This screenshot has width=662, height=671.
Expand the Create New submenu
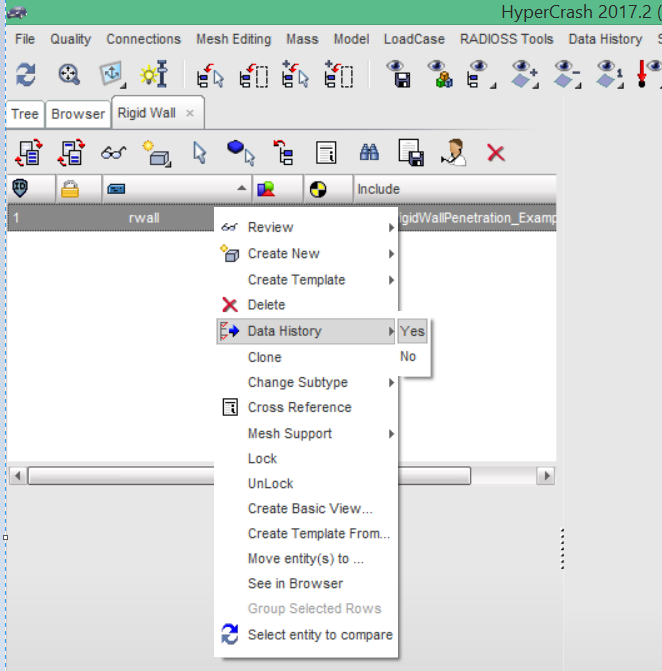pyautogui.click(x=306, y=253)
